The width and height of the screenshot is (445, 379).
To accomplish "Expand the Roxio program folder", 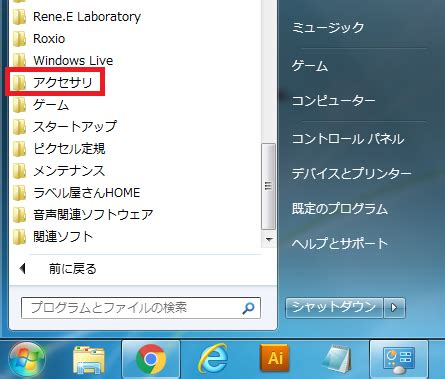I will click(x=49, y=39).
